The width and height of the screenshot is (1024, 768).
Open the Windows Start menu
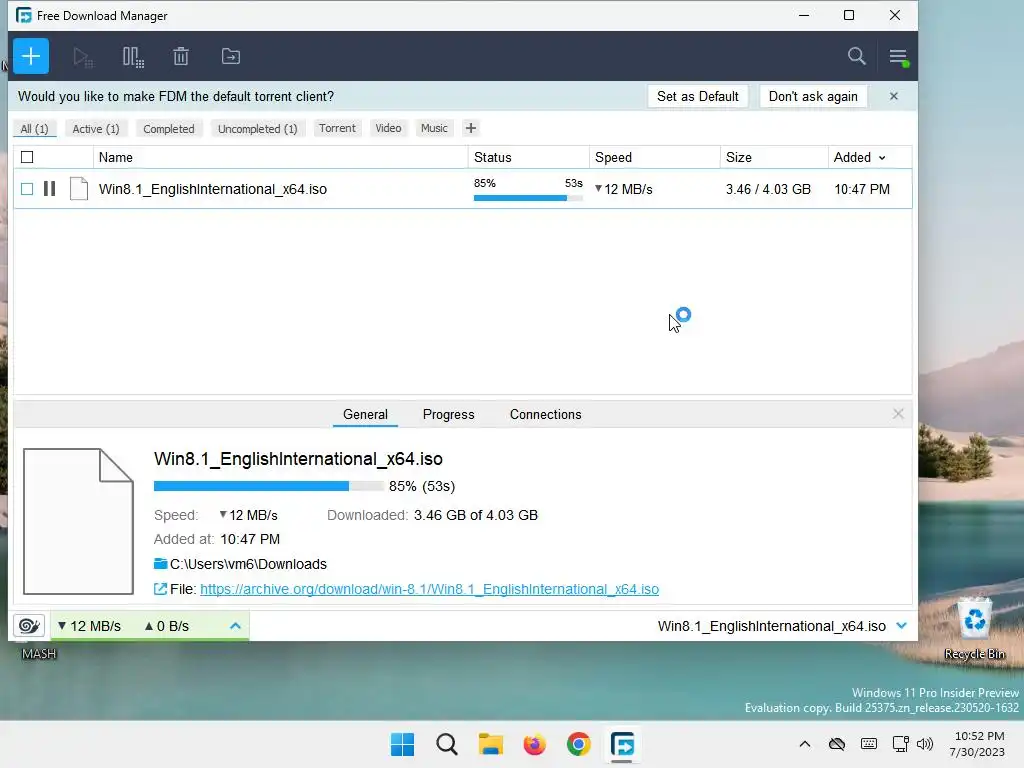click(402, 744)
